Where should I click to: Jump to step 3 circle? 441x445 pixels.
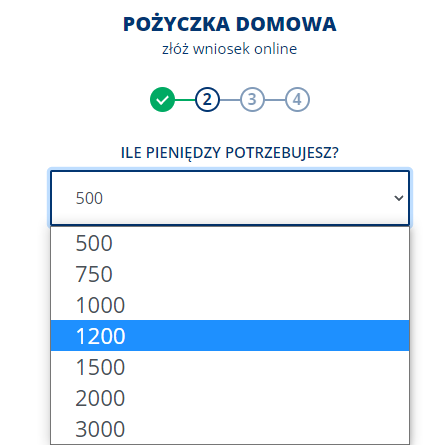click(x=252, y=99)
